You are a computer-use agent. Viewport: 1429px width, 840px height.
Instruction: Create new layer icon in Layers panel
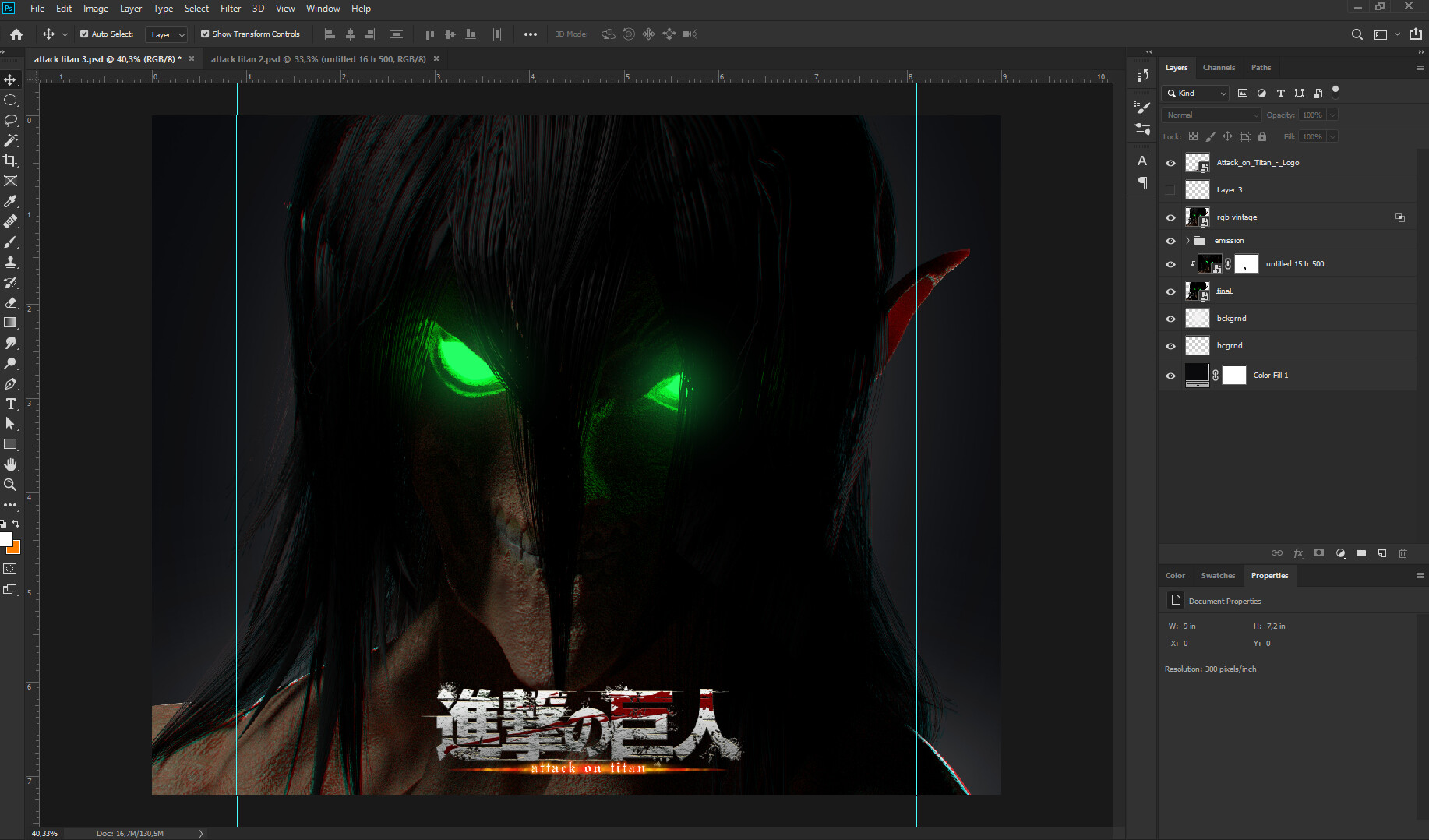[x=1382, y=553]
